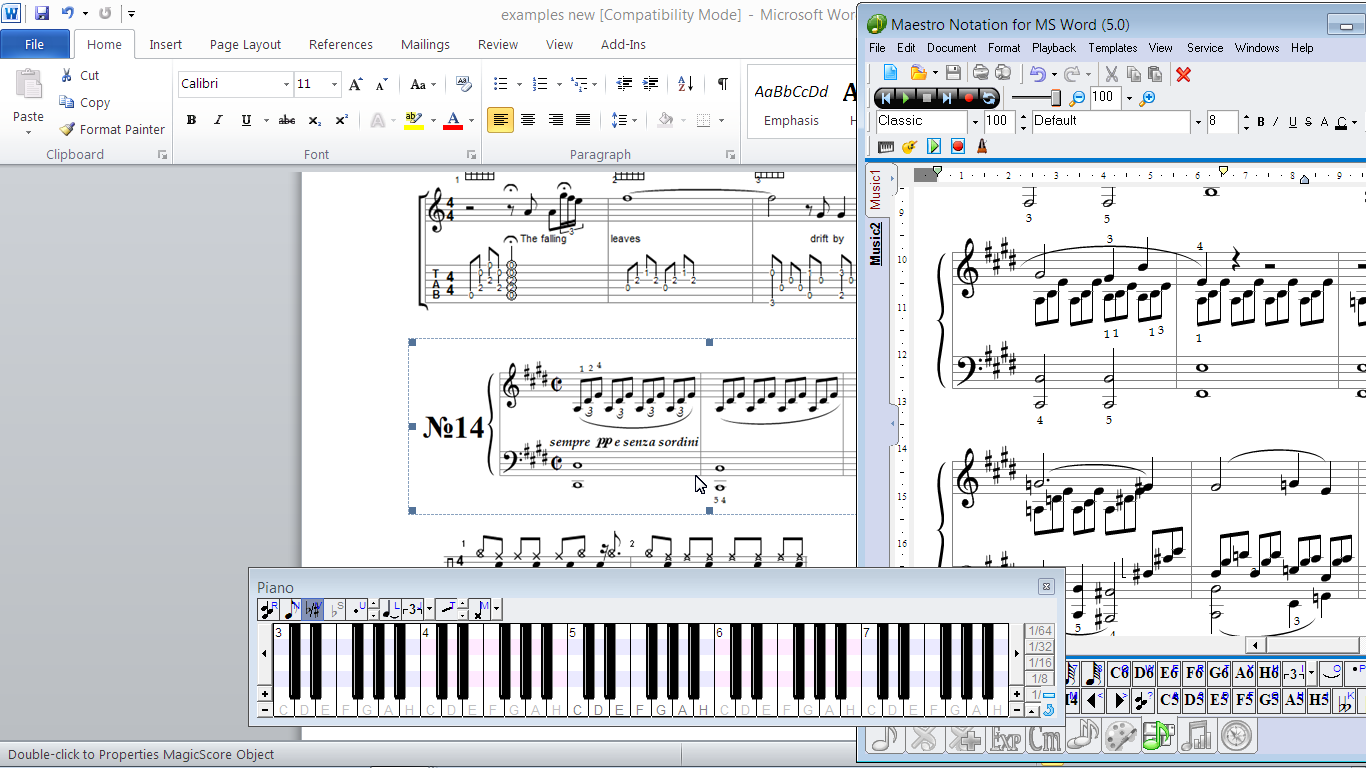The width and height of the screenshot is (1366, 768).
Task: Click the red record transport button
Action: pos(969,98)
